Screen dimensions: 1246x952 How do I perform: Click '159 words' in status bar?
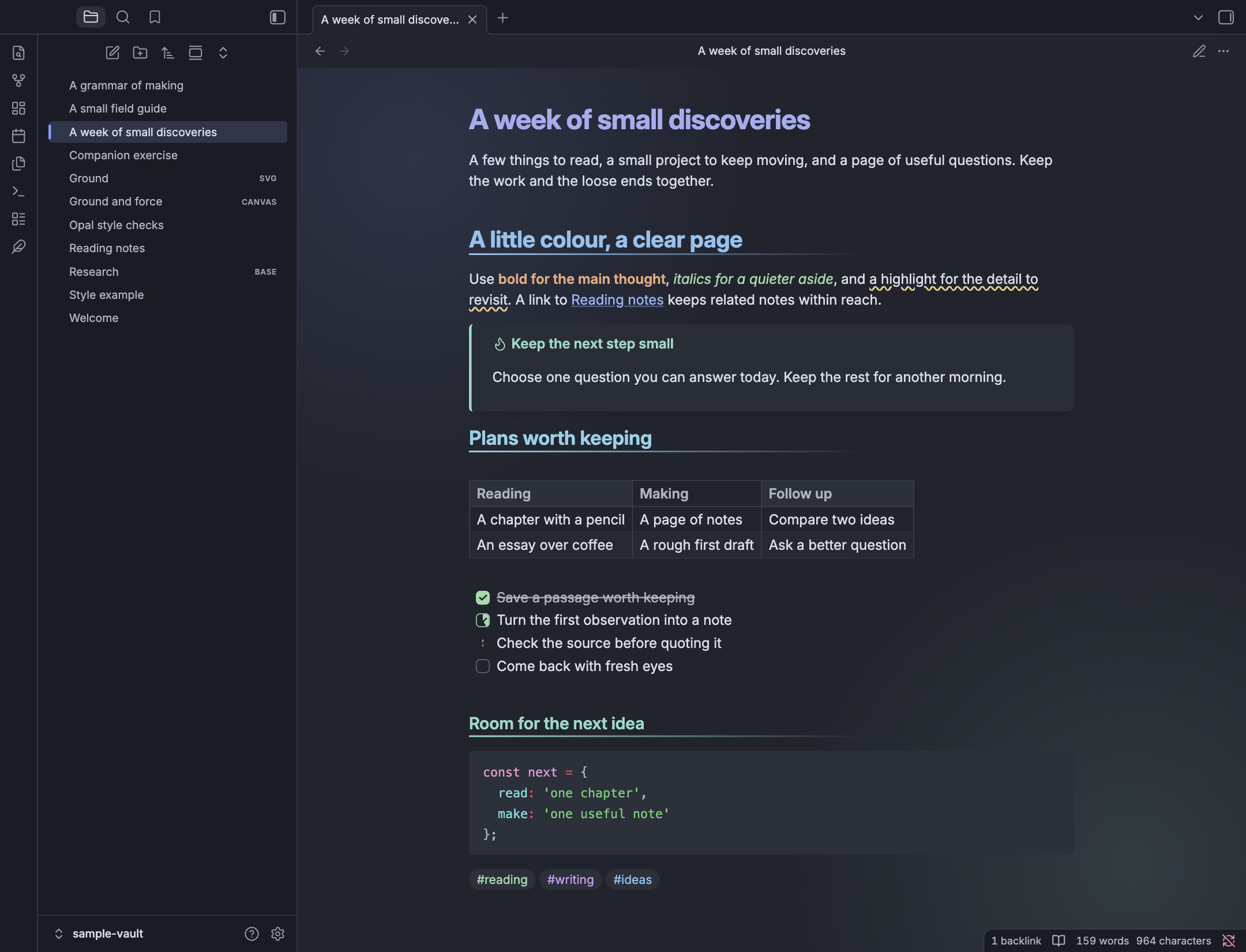click(x=1102, y=941)
